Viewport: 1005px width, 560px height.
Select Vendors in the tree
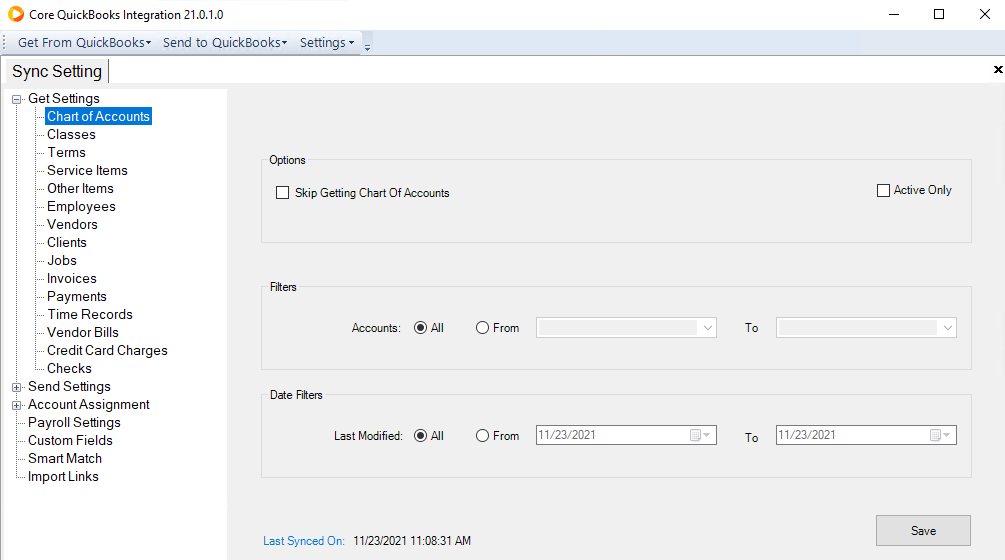pyautogui.click(x=72, y=224)
